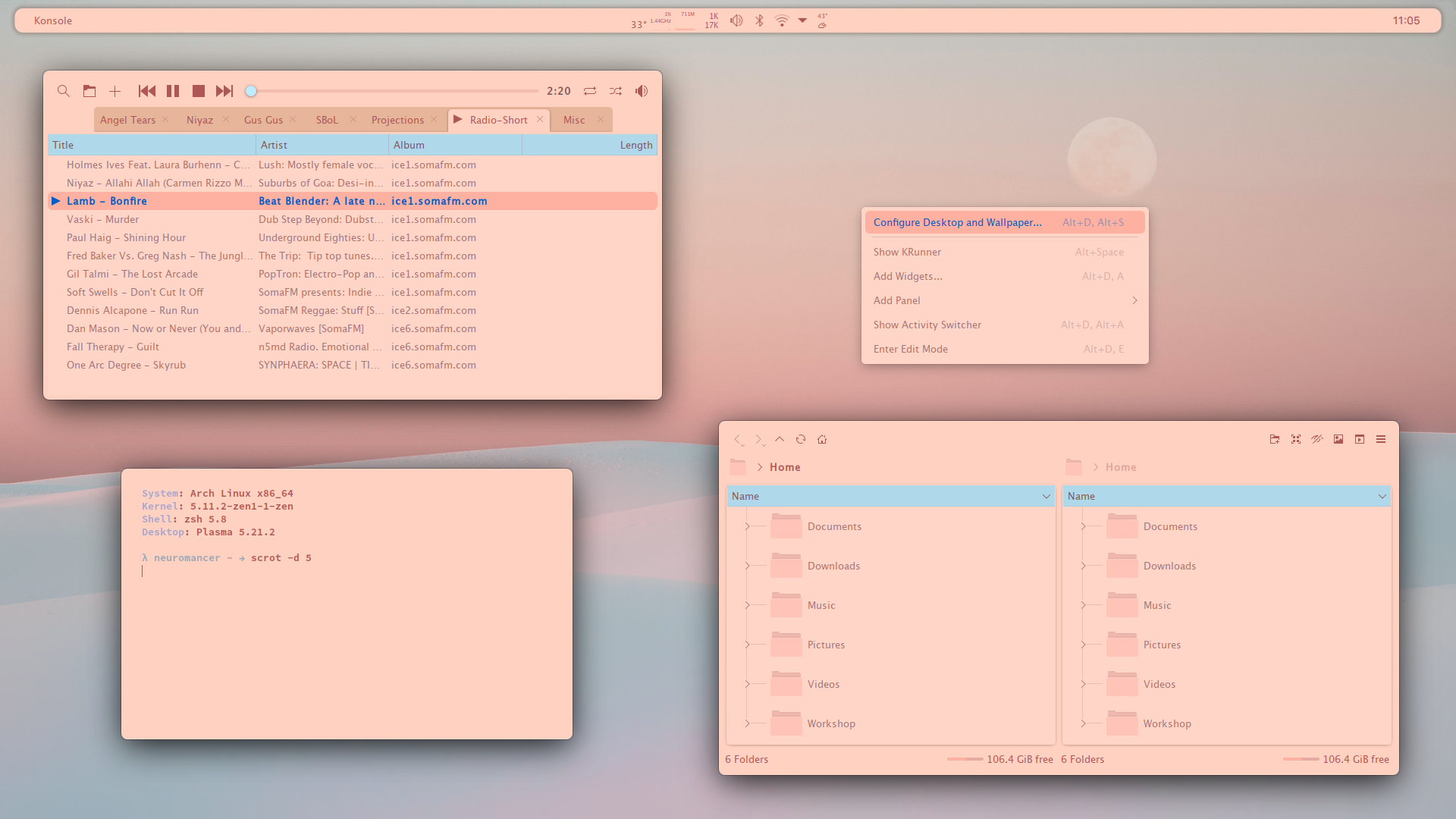Expand Documents folder in left pane

tap(747, 526)
